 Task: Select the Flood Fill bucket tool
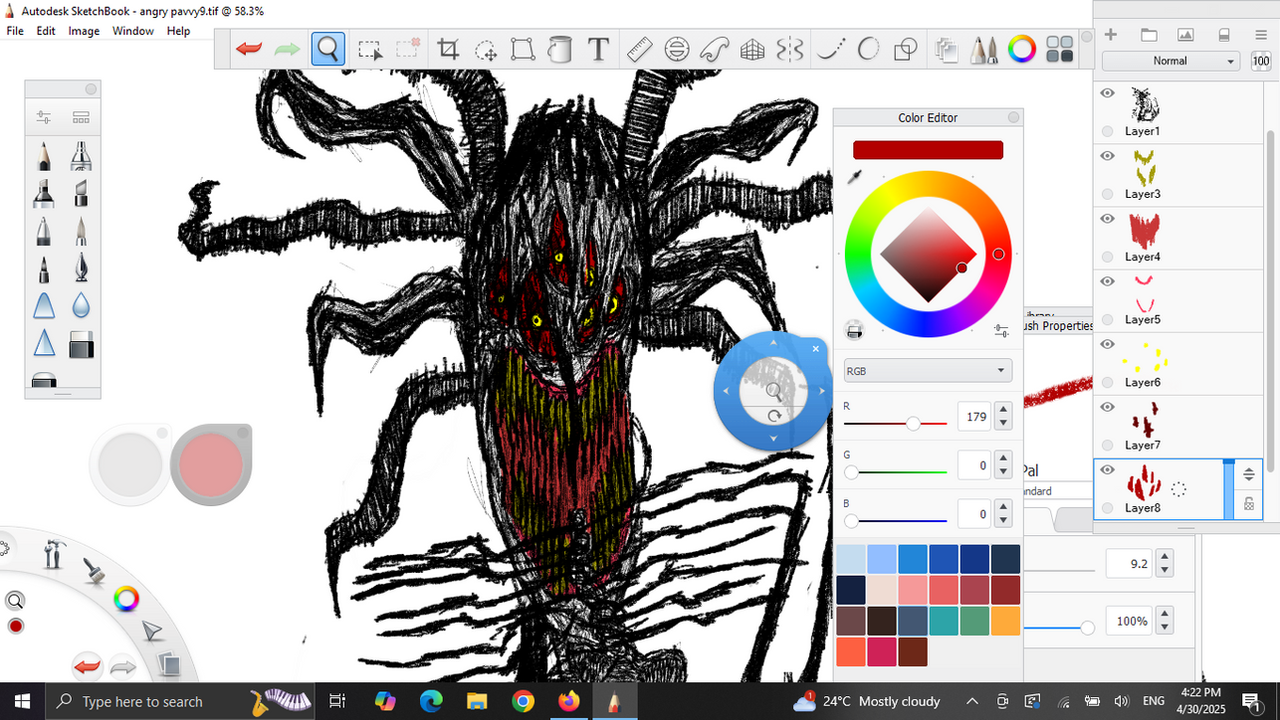coord(560,49)
